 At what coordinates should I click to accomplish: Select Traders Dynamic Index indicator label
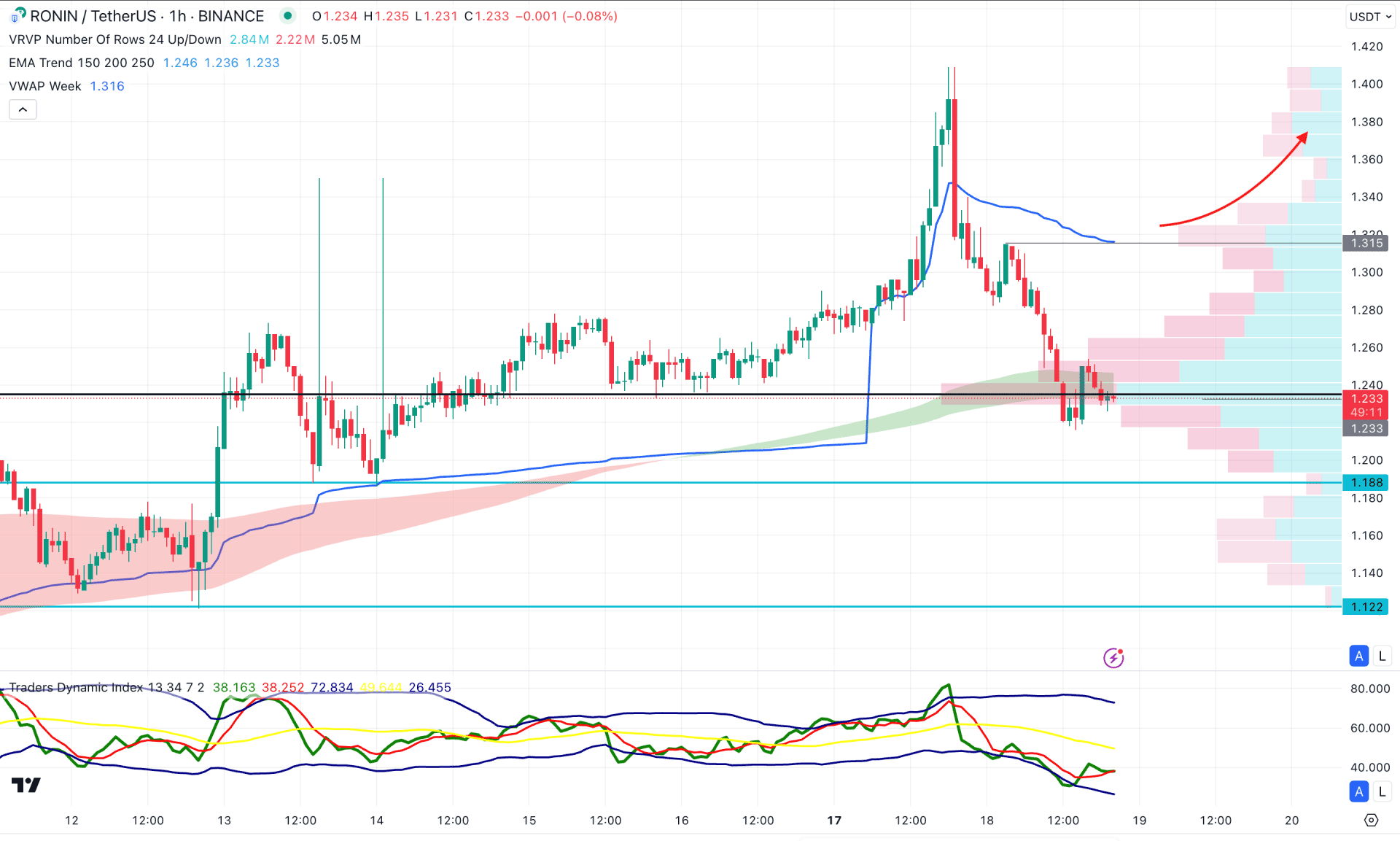coord(106,687)
